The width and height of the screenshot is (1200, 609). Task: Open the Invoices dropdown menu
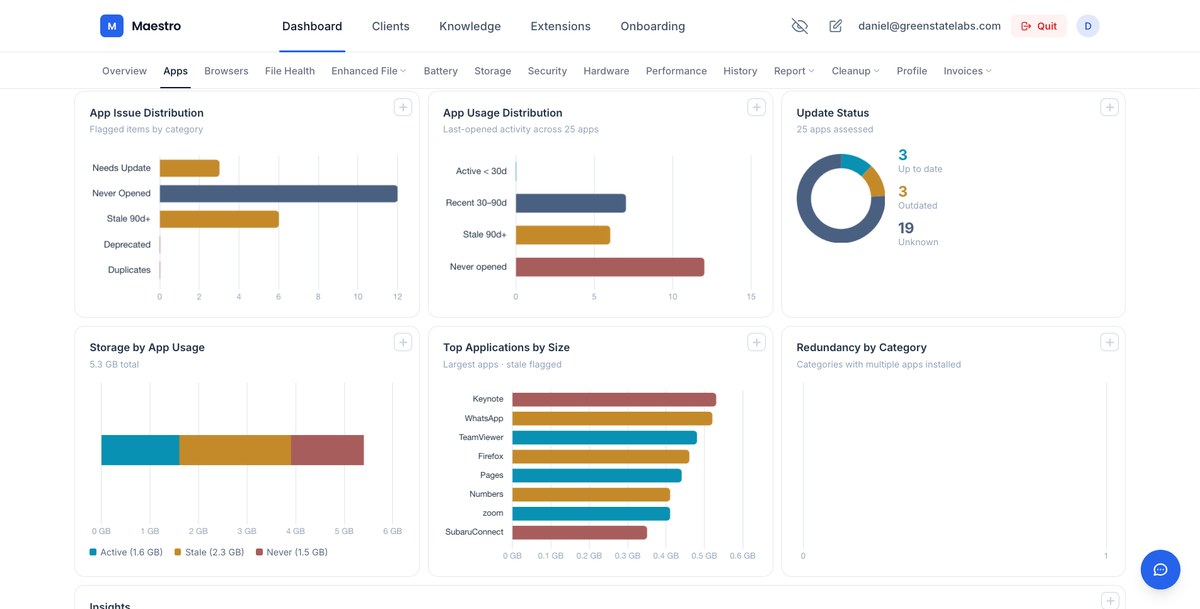click(x=968, y=71)
